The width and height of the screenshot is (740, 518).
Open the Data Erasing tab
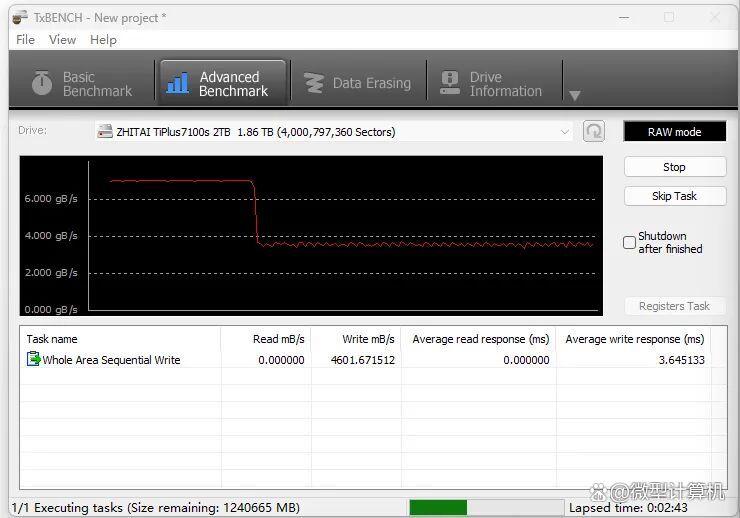coord(358,84)
